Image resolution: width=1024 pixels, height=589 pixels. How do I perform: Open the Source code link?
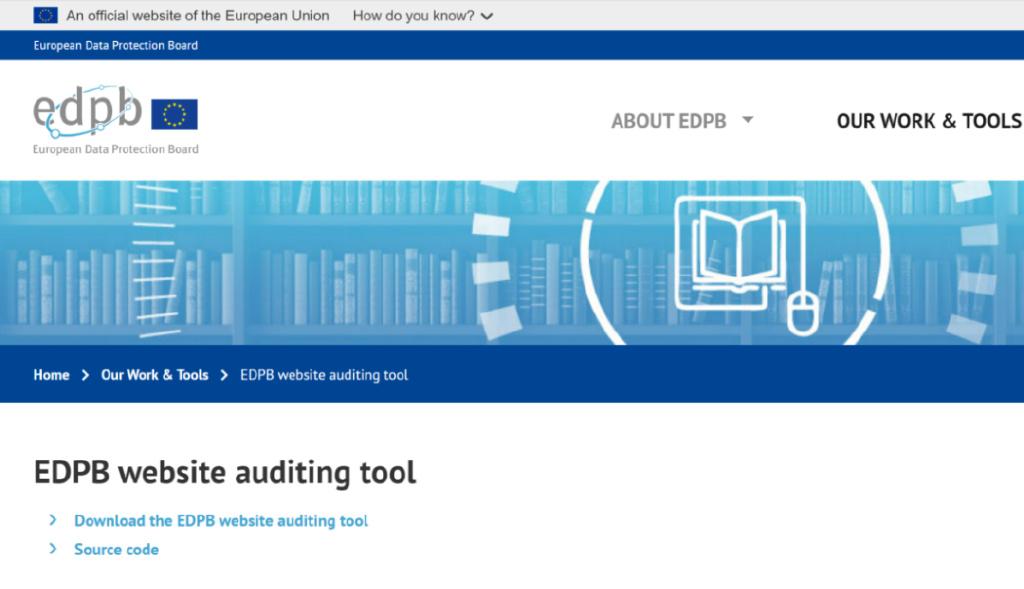115,548
